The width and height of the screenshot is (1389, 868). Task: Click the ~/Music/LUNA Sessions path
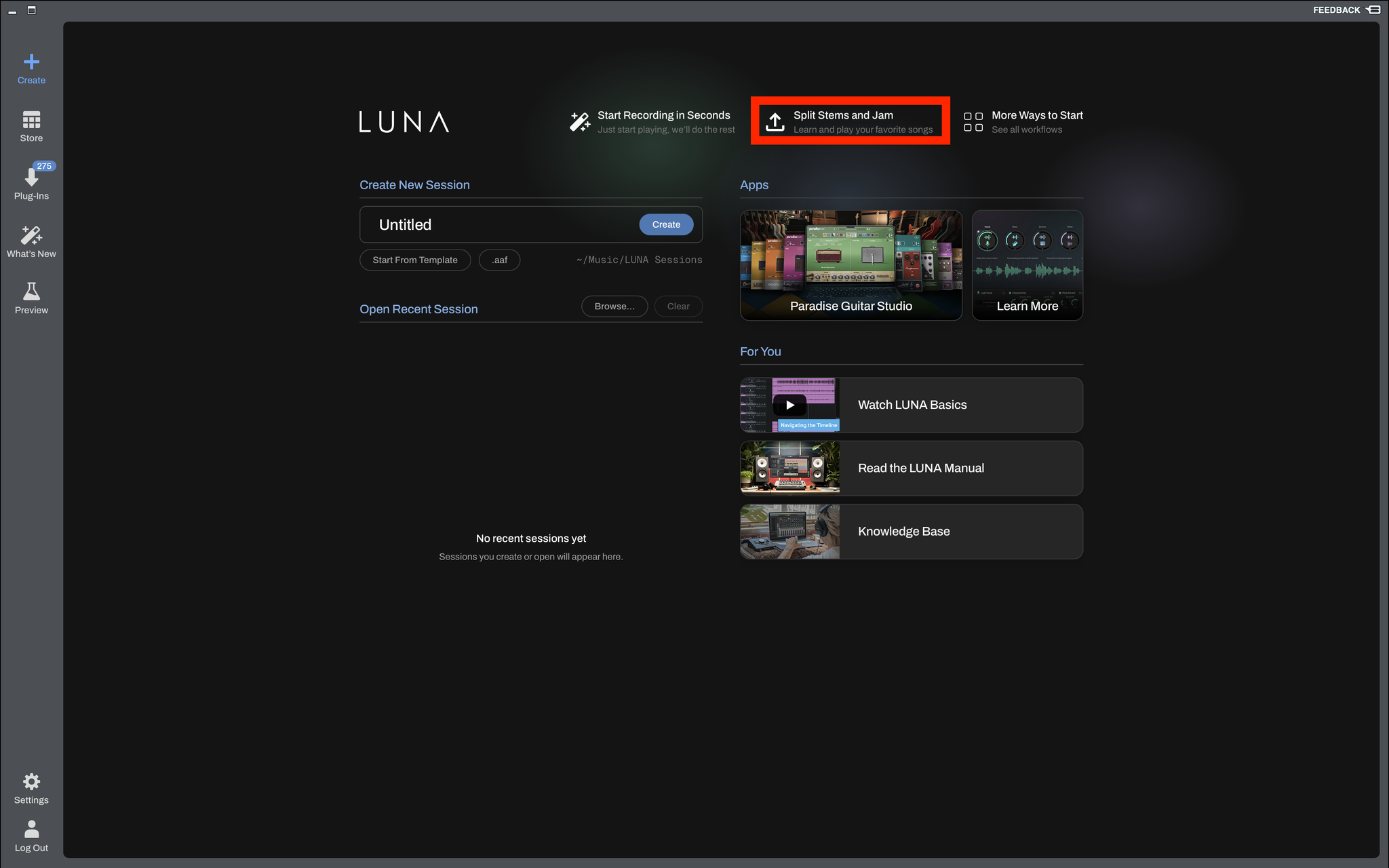point(640,260)
